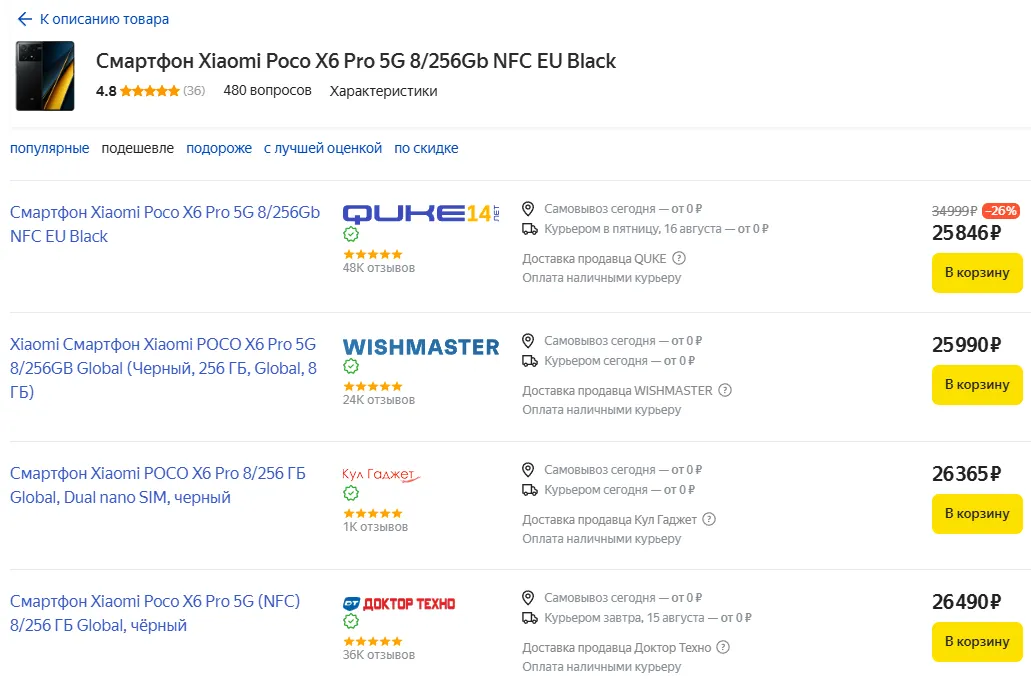Sort offers by подороже
This screenshot has height=679, width=1031.
[x=219, y=148]
